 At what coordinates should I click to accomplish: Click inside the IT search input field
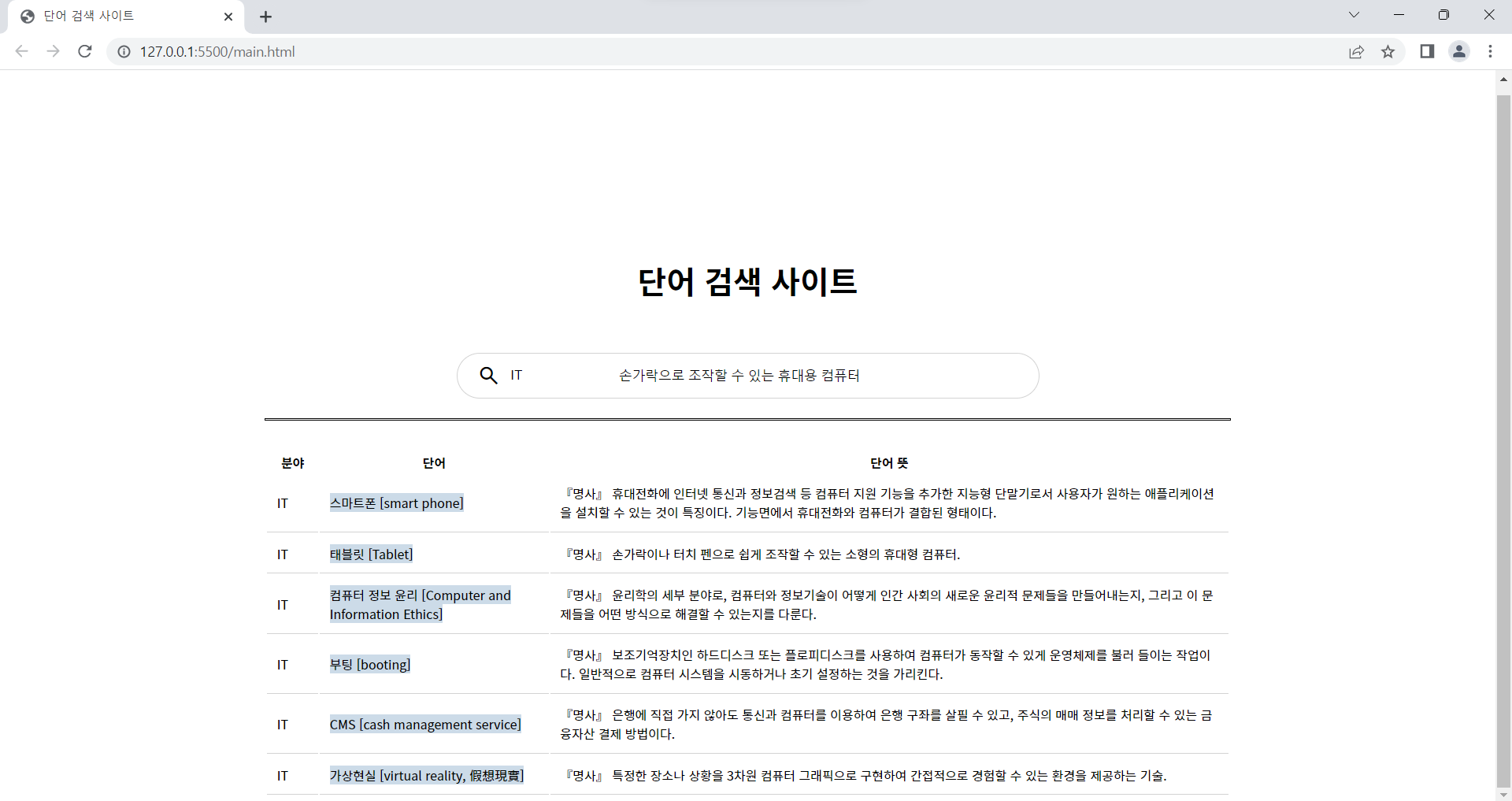(x=551, y=375)
